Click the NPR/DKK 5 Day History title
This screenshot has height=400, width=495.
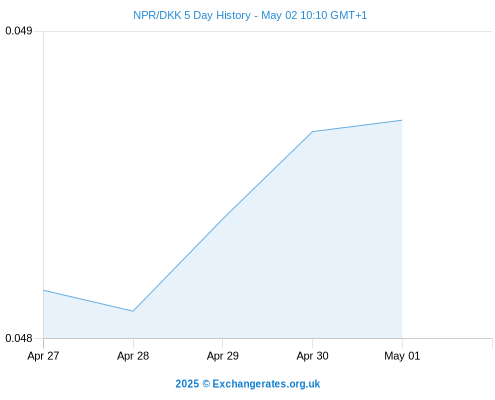click(250, 15)
